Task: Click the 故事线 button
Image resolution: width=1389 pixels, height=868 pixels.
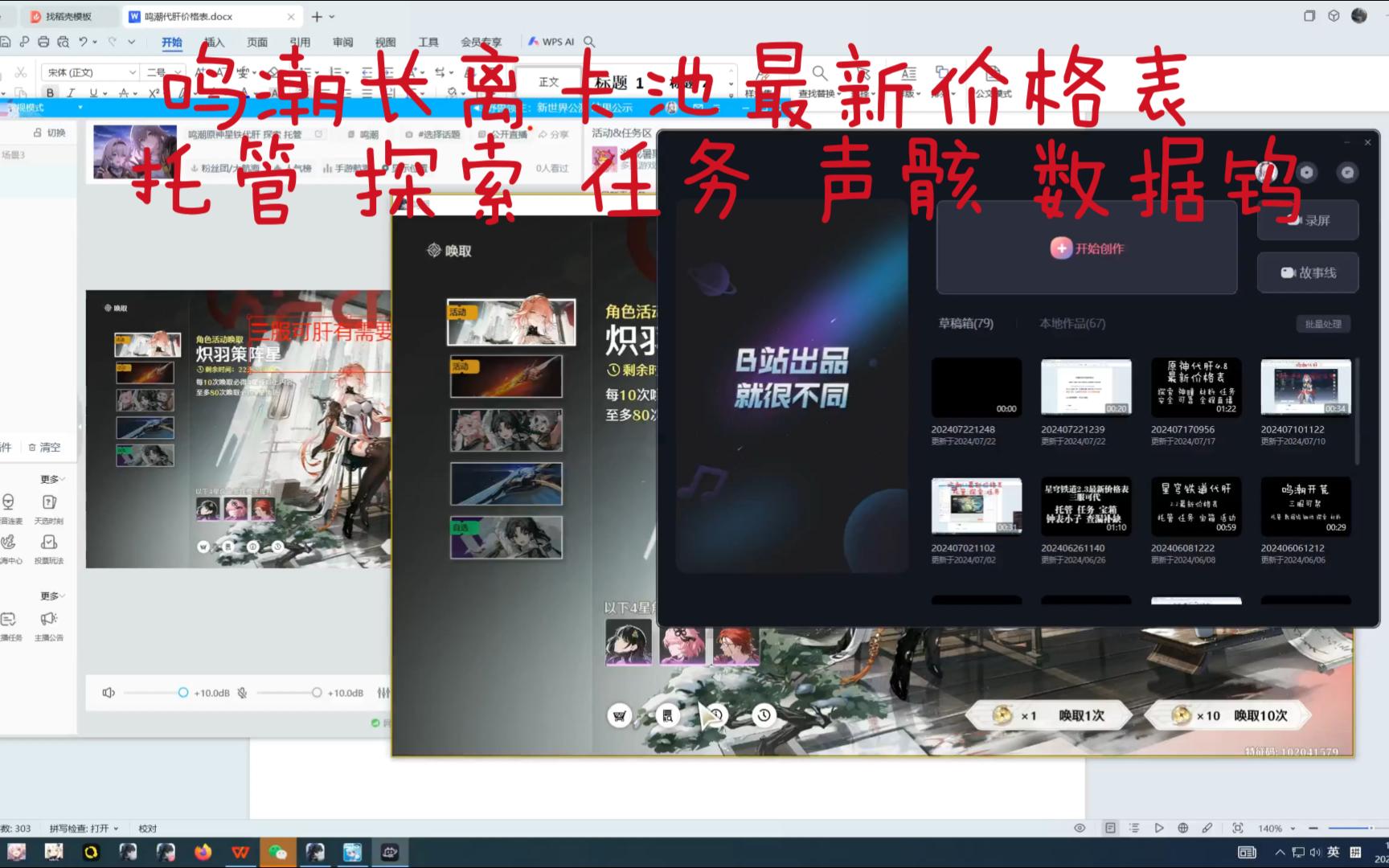Action: point(1308,272)
